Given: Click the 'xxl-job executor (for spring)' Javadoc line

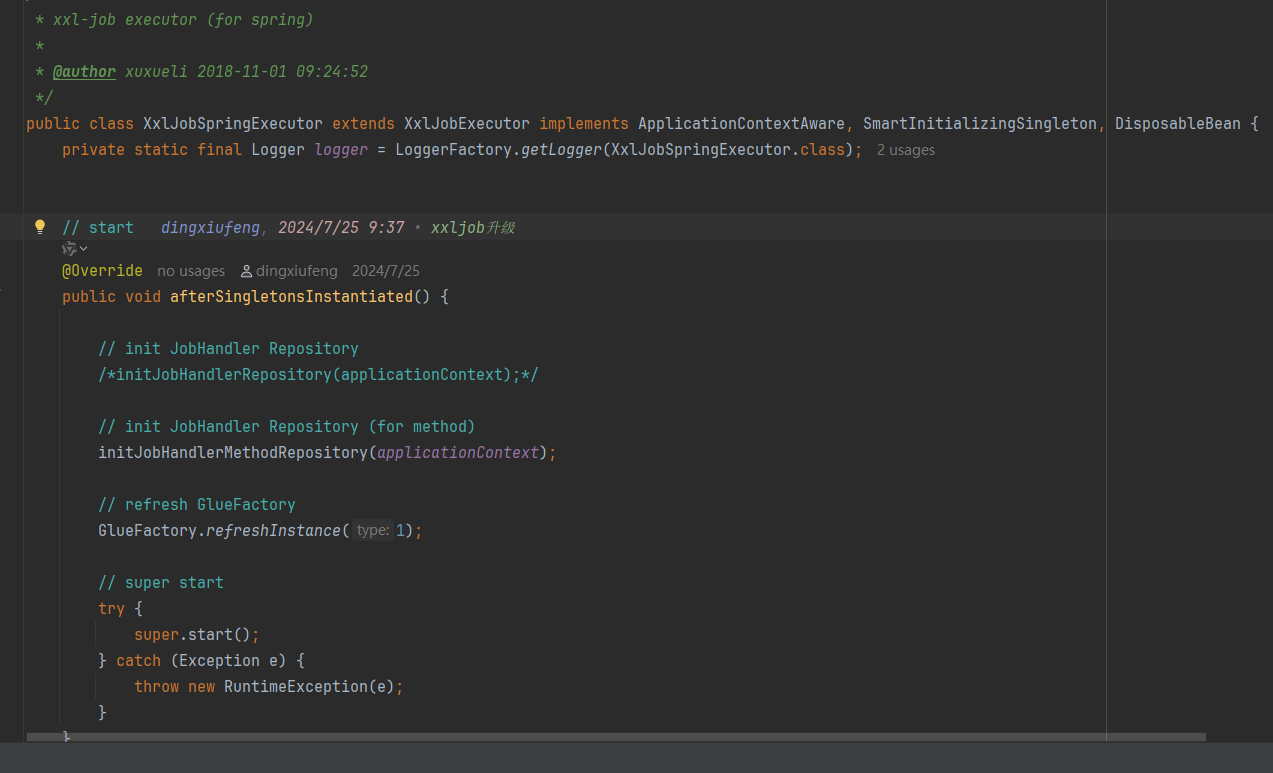Looking at the screenshot, I should [183, 20].
